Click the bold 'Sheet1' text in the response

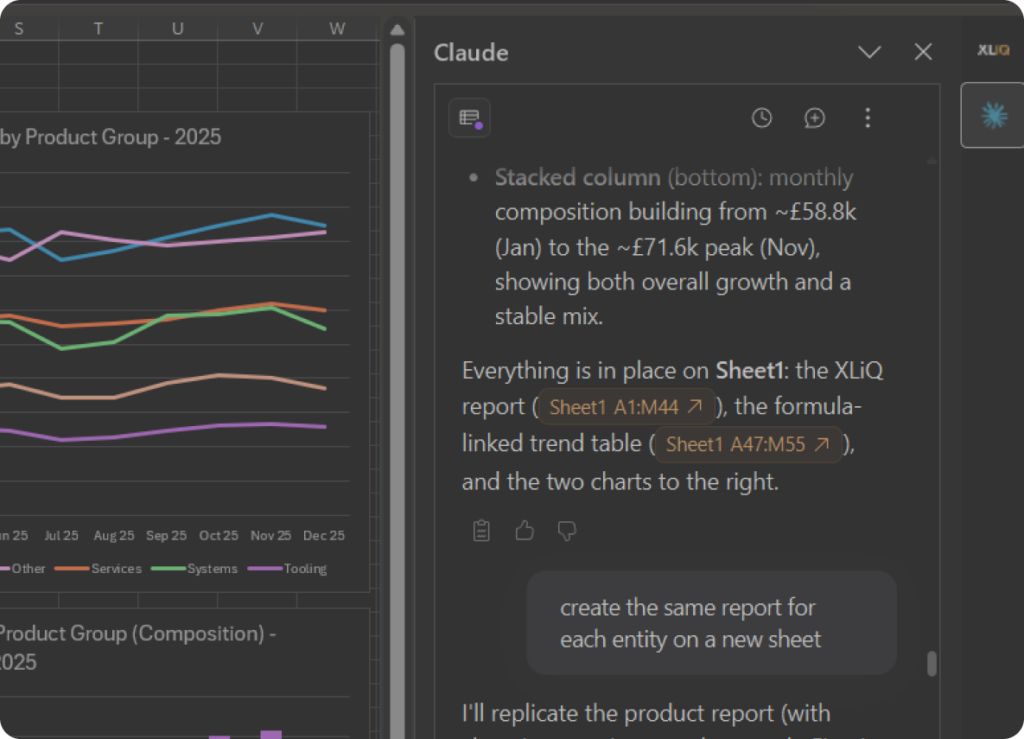pos(749,371)
